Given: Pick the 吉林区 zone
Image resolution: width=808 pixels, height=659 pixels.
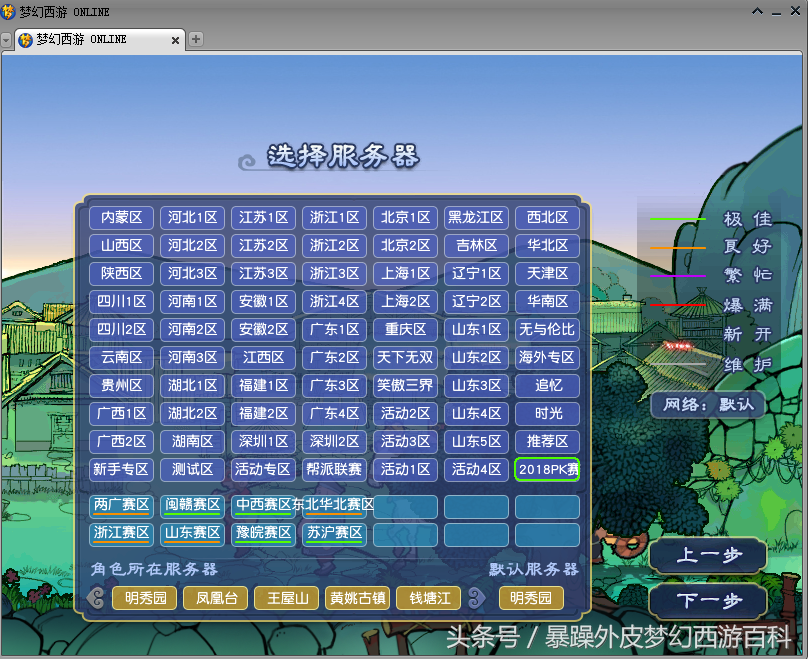Looking at the screenshot, I should point(476,245).
